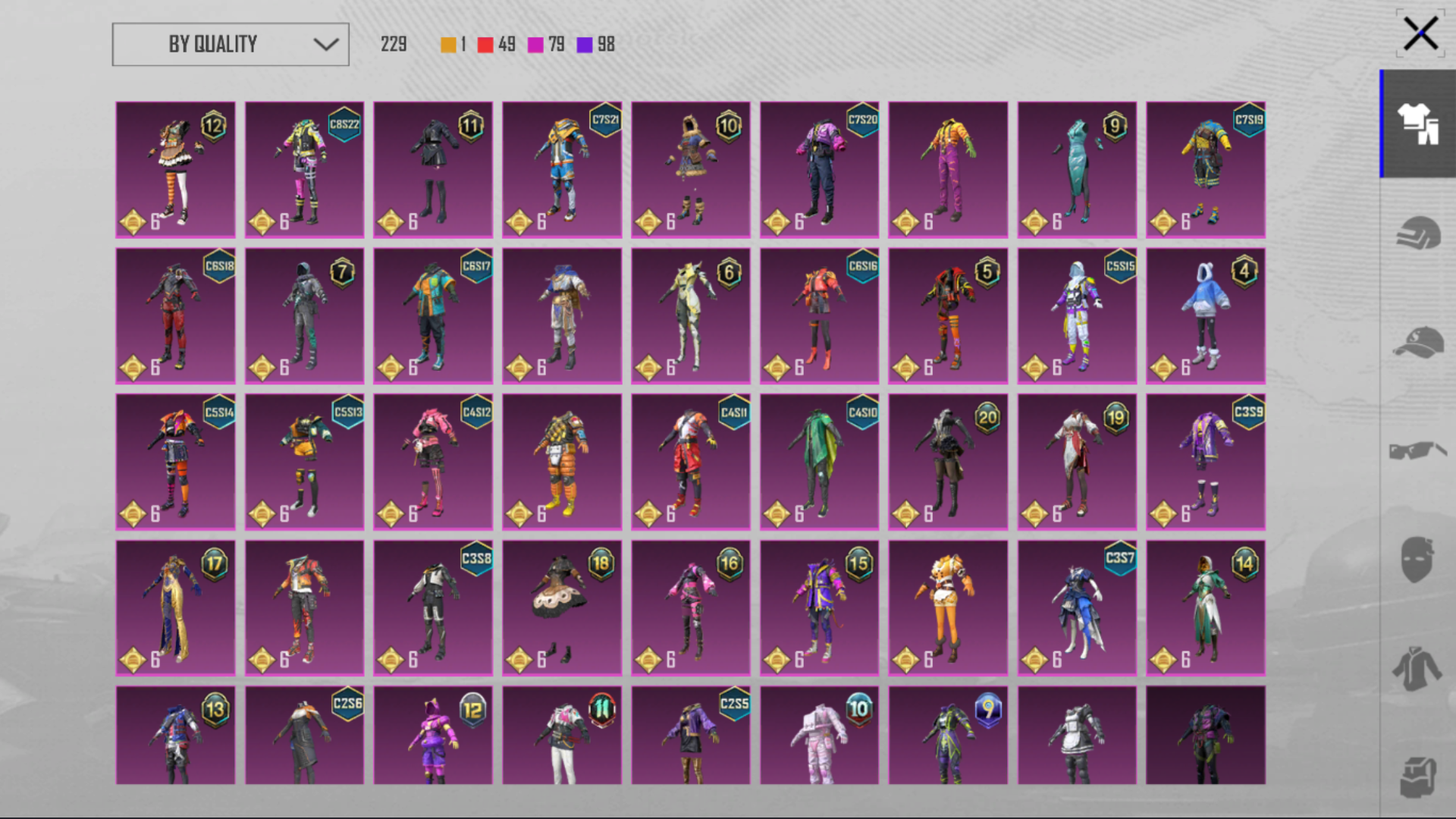1456x819 pixels.
Task: Click the purple quality swatch
Action: coord(585,45)
